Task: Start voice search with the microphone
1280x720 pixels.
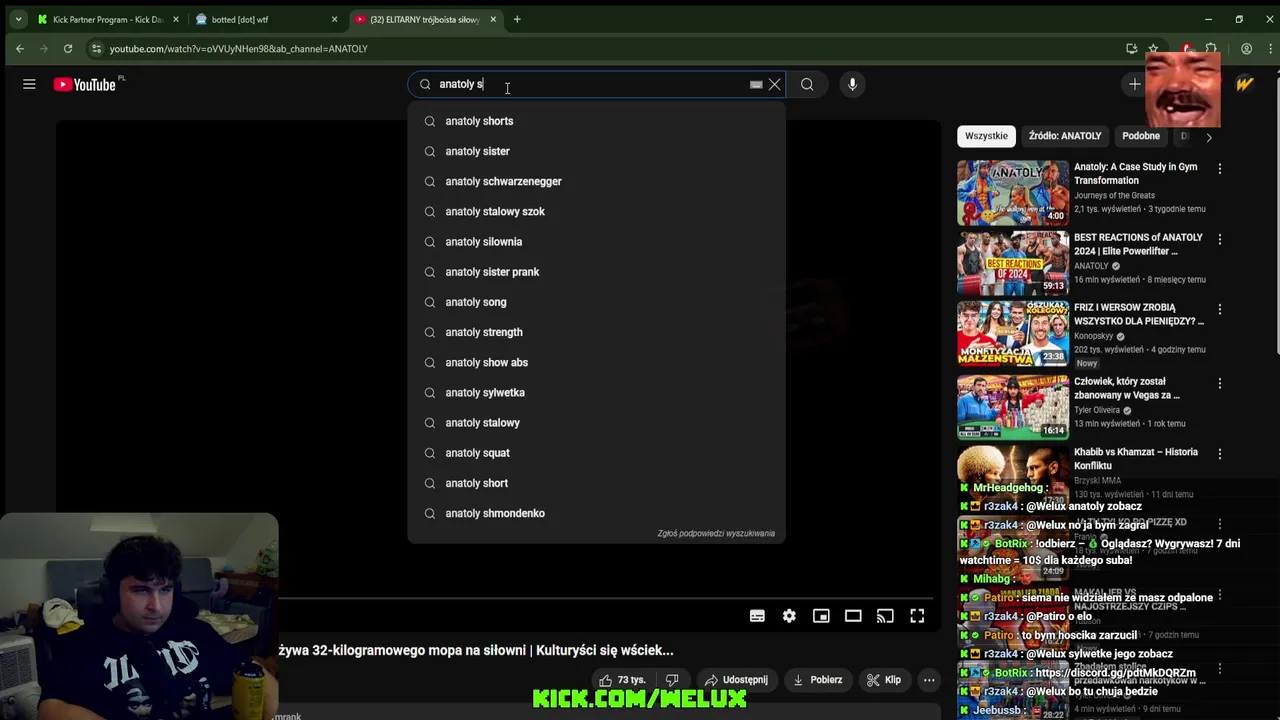Action: point(852,85)
